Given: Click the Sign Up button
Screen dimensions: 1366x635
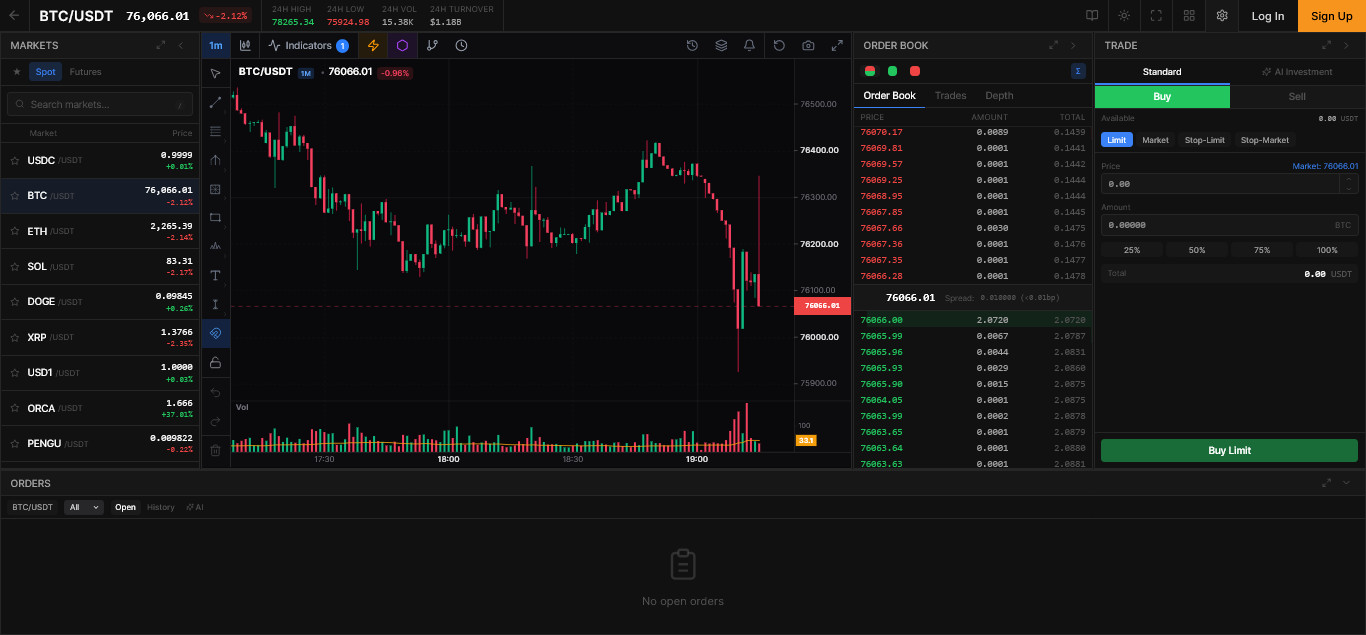Looking at the screenshot, I should point(1332,16).
